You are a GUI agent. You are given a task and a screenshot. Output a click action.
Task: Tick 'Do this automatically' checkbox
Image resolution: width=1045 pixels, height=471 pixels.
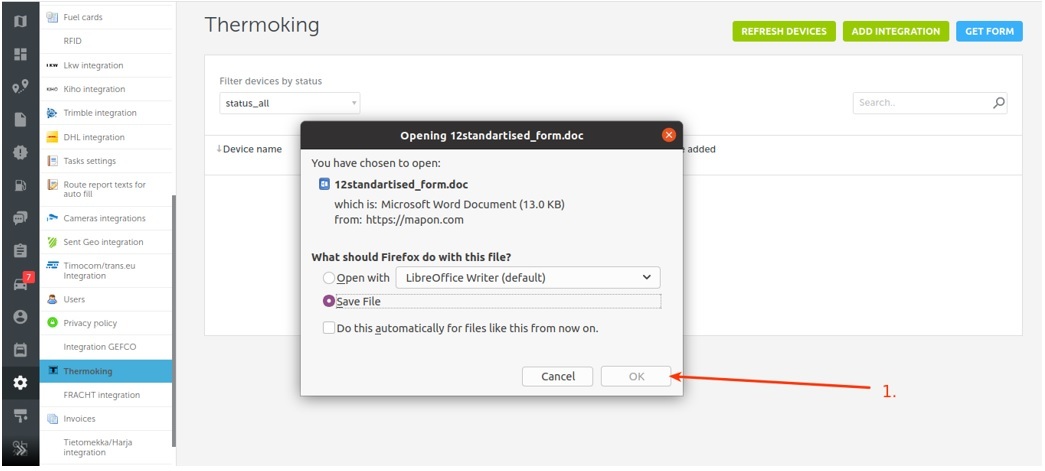pos(329,328)
